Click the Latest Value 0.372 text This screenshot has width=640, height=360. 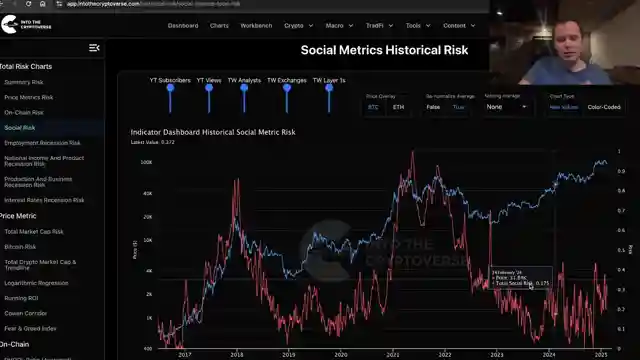click(x=152, y=142)
